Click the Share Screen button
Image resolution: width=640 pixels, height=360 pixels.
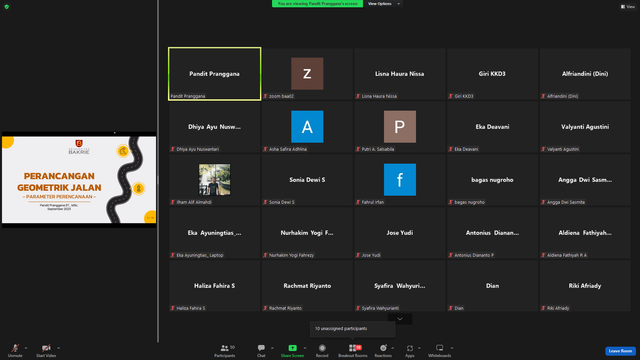(292, 350)
